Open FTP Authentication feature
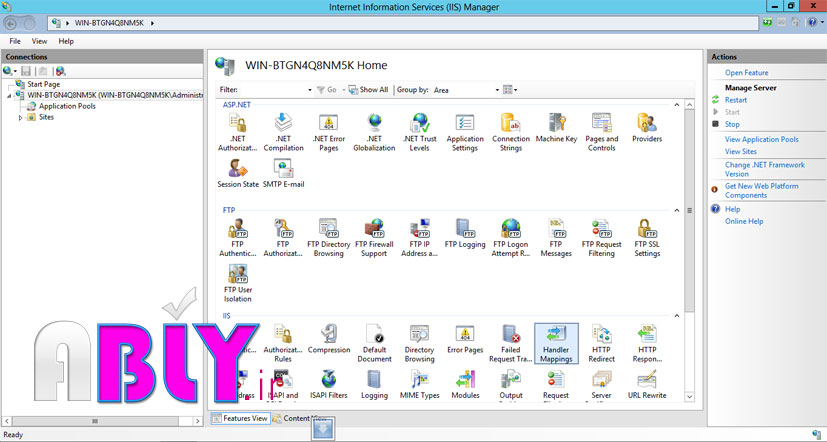Screen dimensions: 827x442 [x=237, y=238]
